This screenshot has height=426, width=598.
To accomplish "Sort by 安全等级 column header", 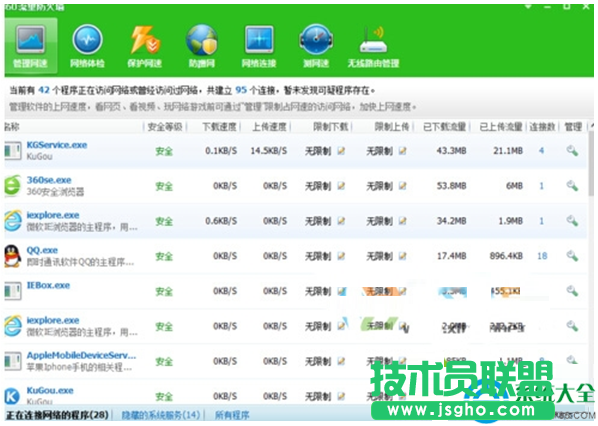I will [x=165, y=127].
